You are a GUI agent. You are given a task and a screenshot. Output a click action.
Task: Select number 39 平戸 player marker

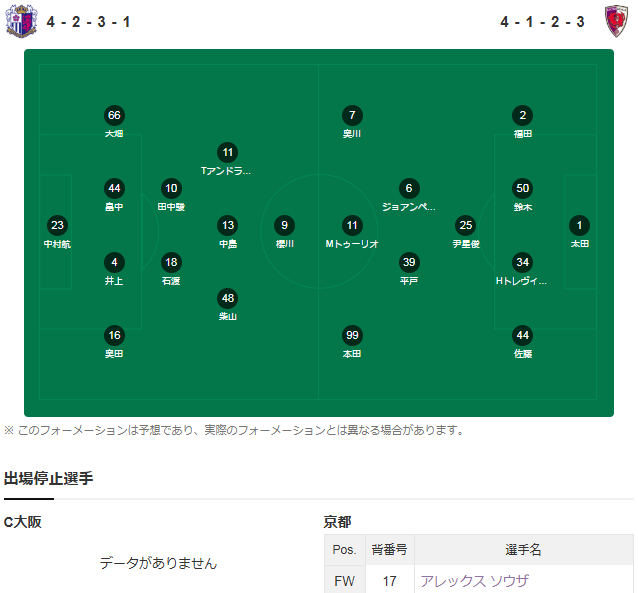[408, 262]
